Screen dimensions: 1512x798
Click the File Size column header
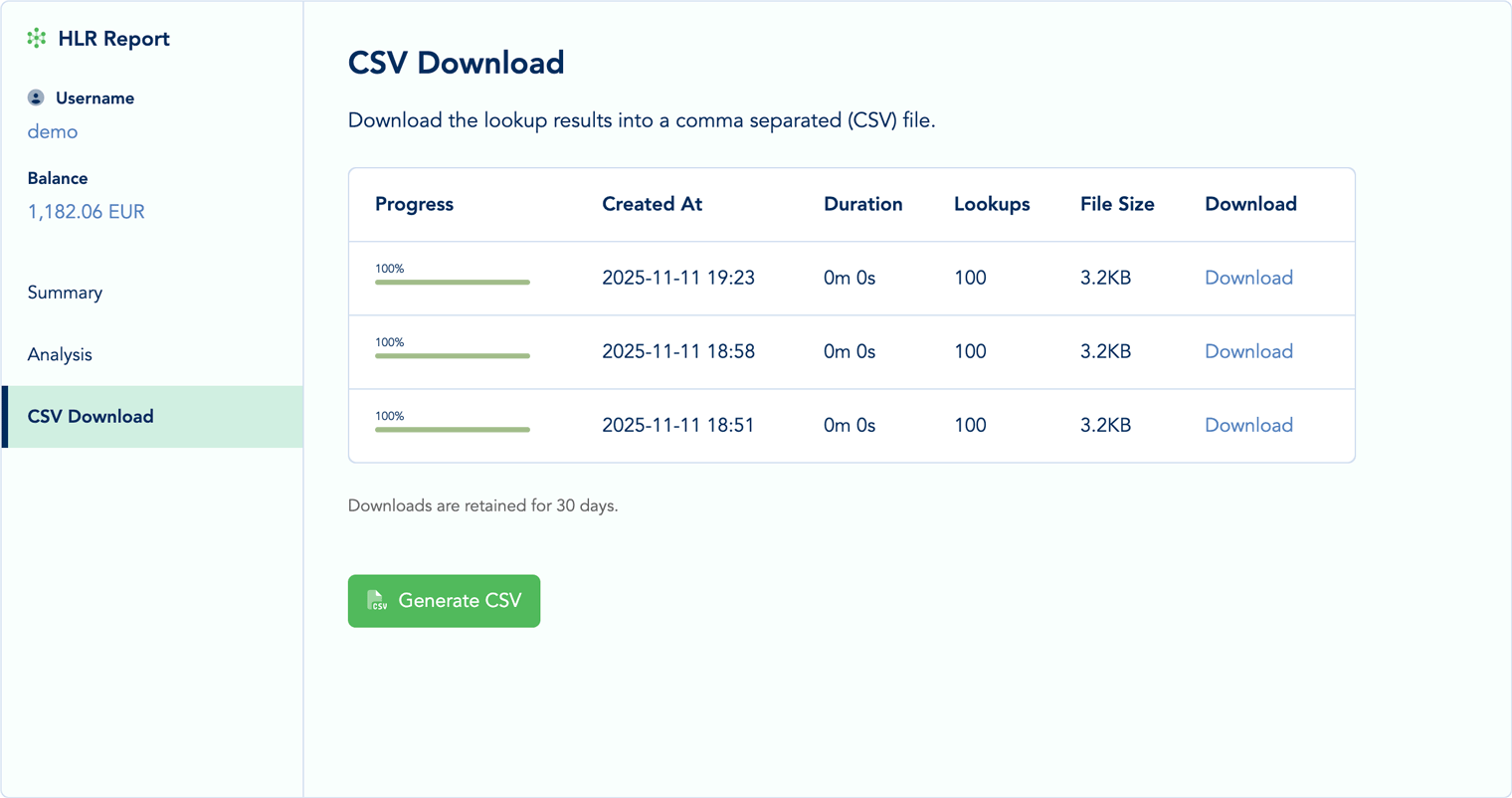(x=1117, y=204)
